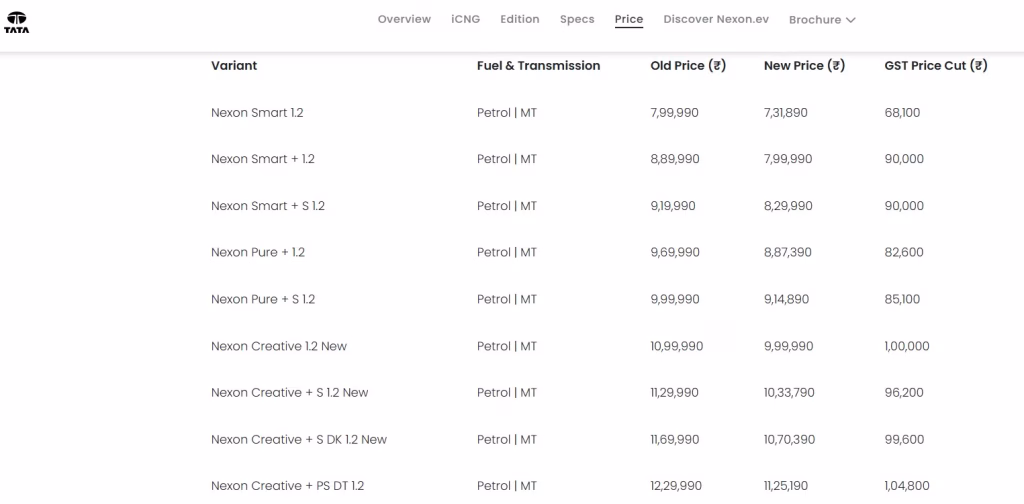Viewport: 1024px width, 504px height.
Task: Select the Nexon Creative 1.2 New variant
Action: 279,346
